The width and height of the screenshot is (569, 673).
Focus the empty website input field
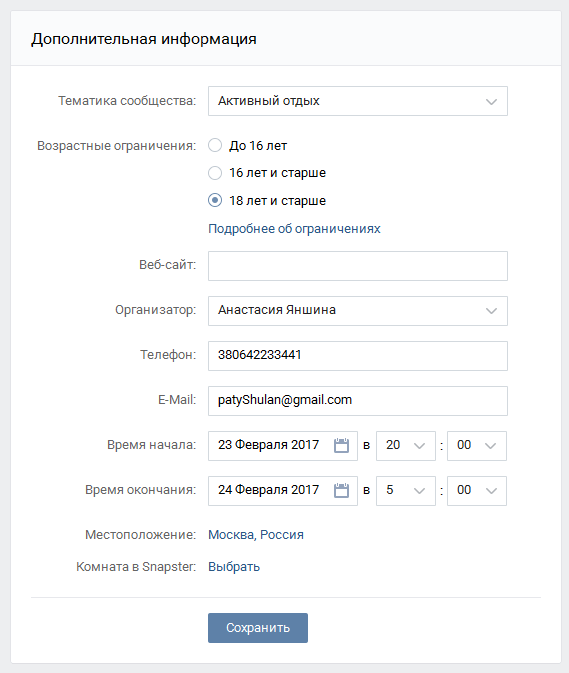(358, 266)
